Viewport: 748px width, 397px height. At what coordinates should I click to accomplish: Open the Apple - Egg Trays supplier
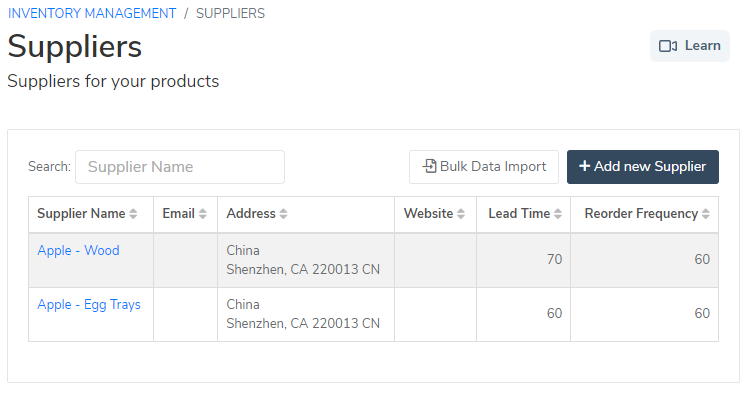[89, 304]
